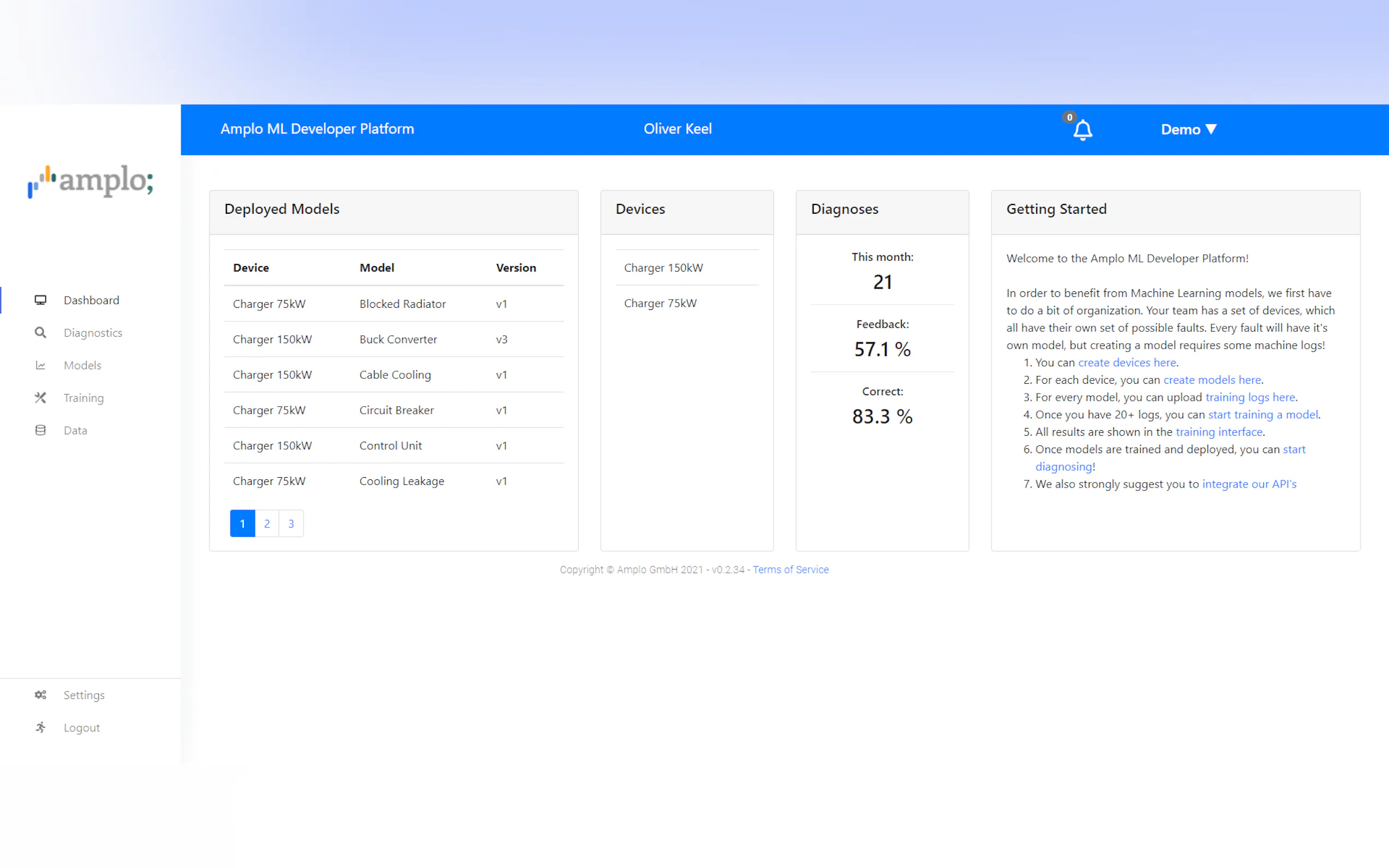
Task: Go to page 2 of Deployed Models
Action: (267, 524)
